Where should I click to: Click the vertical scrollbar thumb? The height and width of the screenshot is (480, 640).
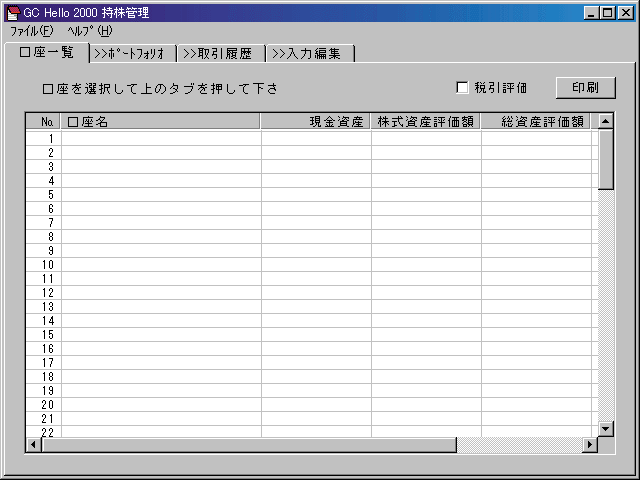606,159
